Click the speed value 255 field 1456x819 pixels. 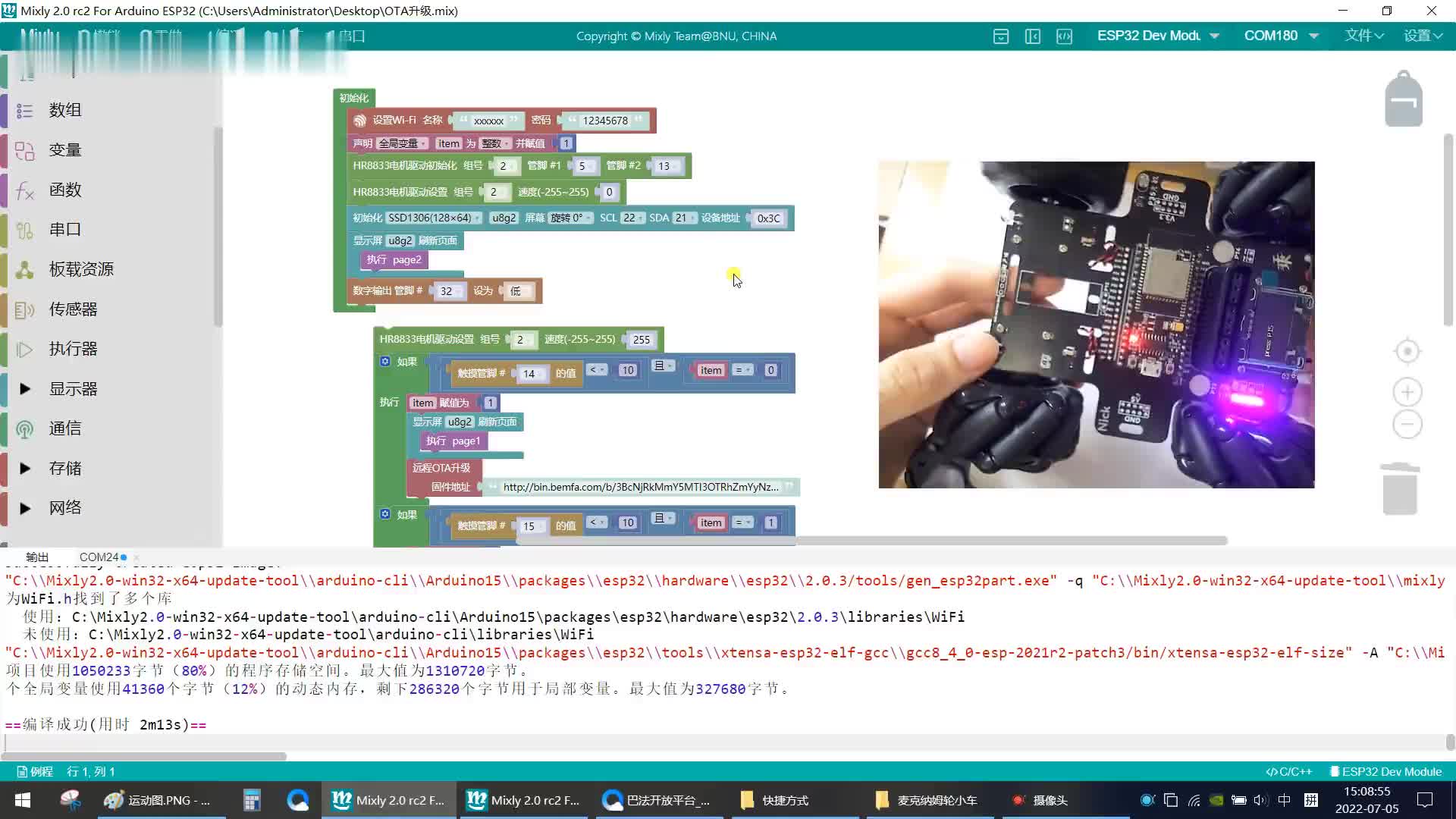tap(642, 340)
